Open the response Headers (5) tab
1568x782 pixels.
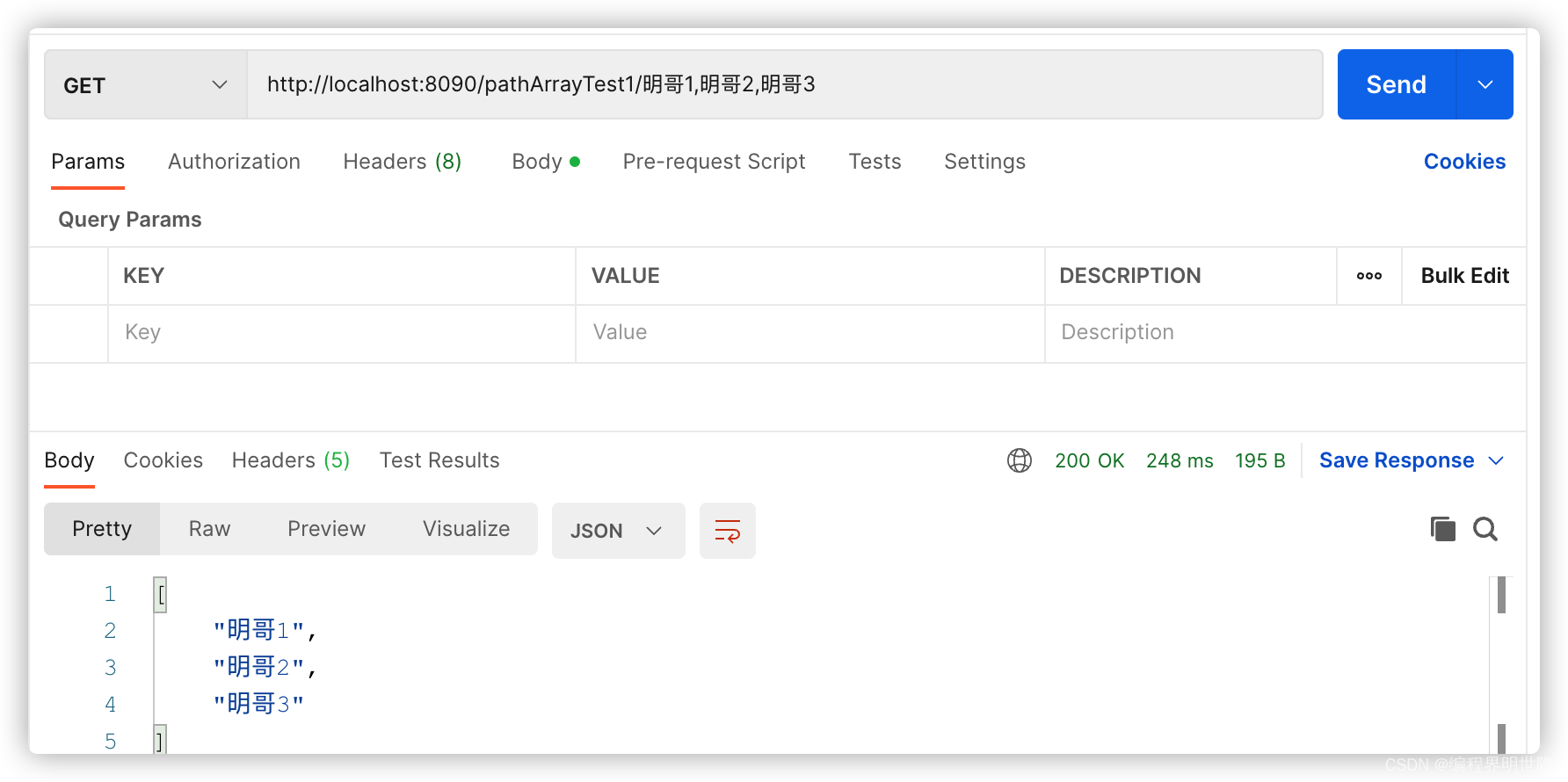pyautogui.click(x=291, y=460)
